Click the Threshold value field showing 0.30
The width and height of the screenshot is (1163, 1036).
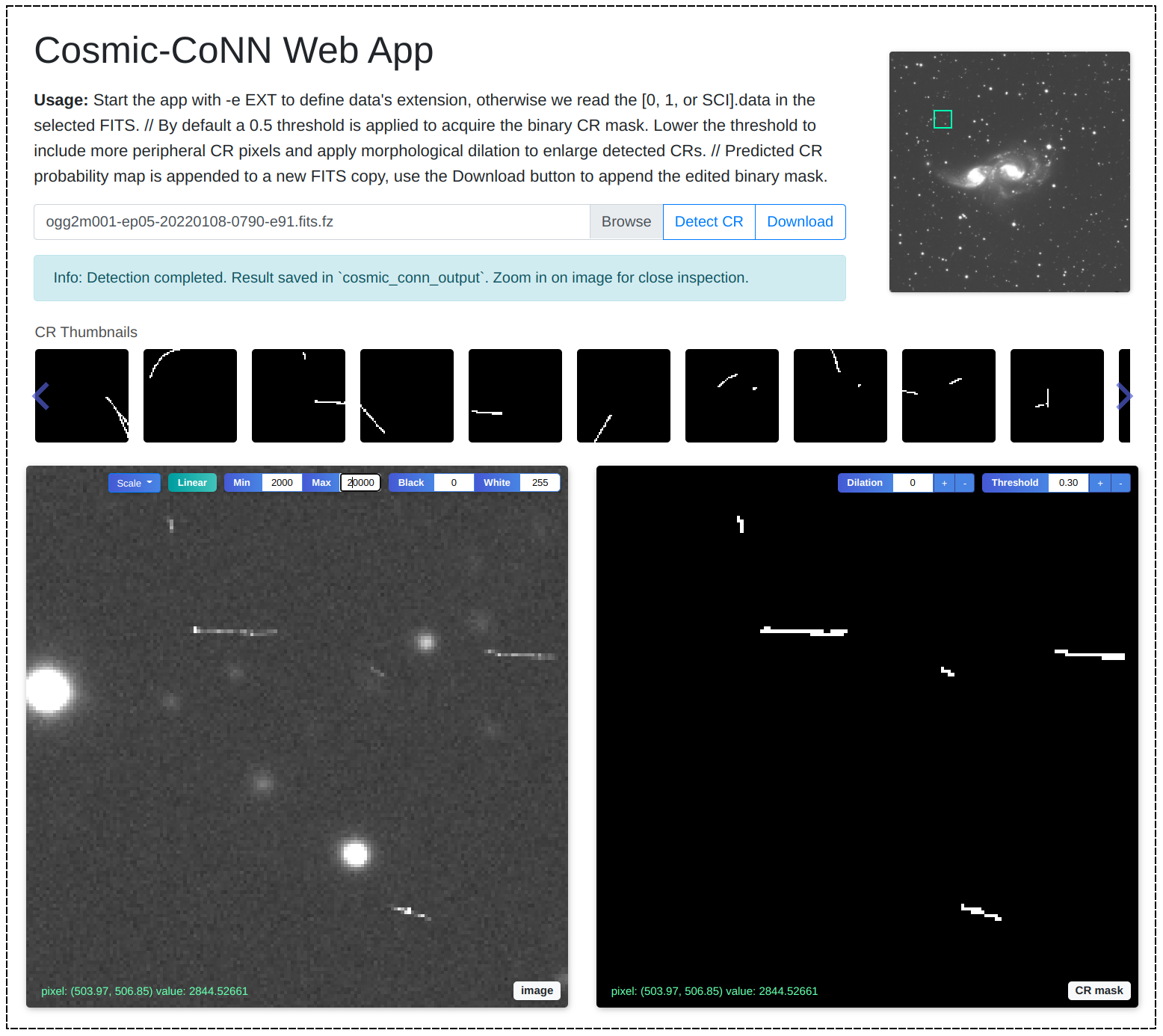coord(1068,483)
